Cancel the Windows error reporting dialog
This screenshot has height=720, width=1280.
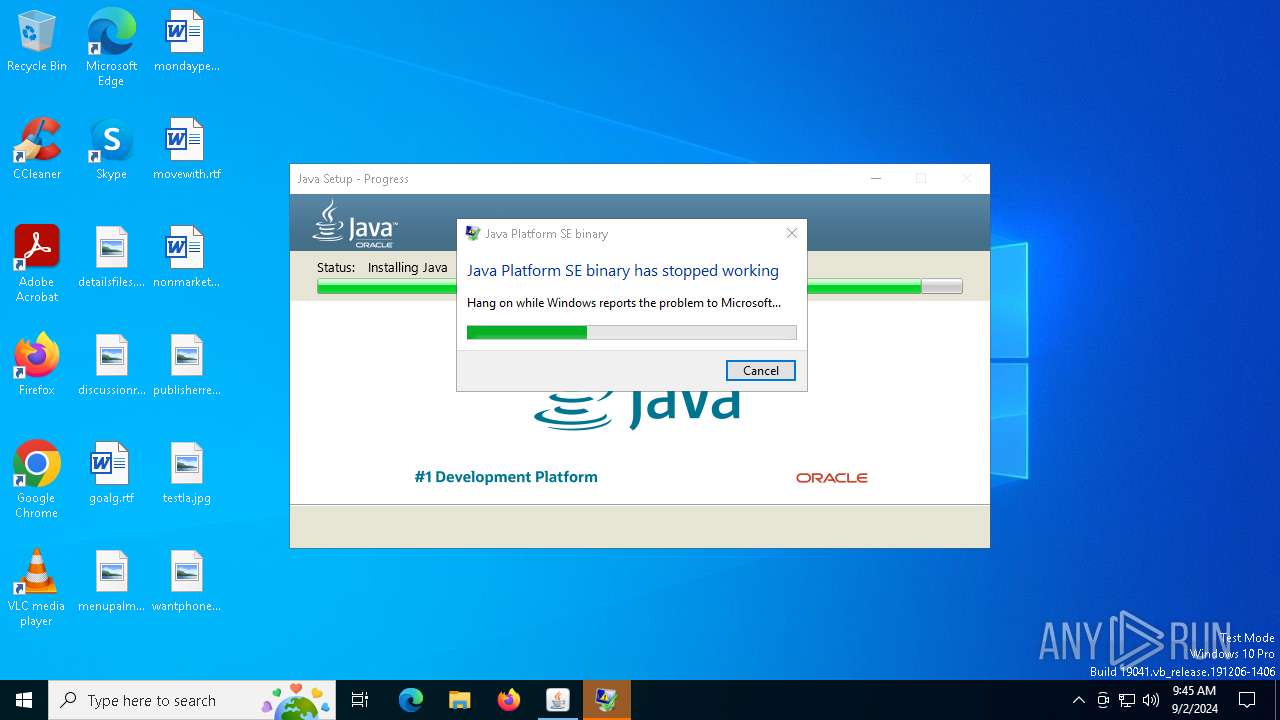click(760, 370)
